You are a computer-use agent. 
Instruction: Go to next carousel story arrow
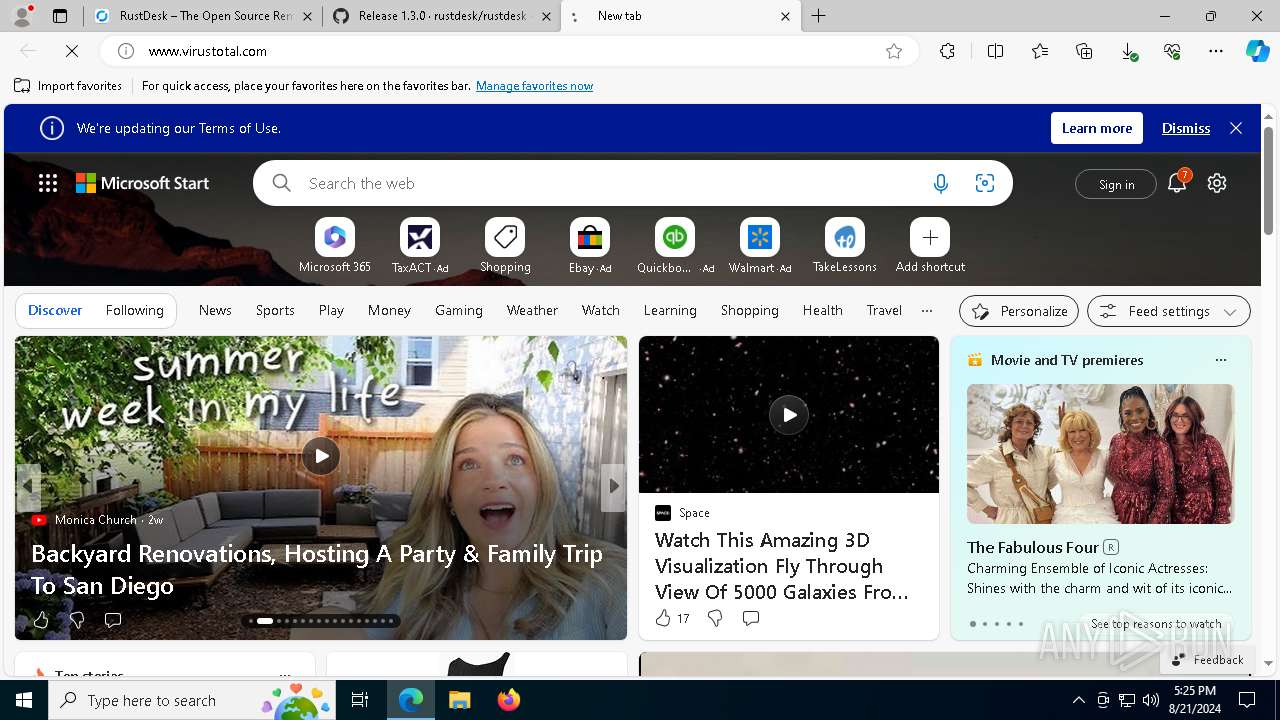[x=614, y=486]
